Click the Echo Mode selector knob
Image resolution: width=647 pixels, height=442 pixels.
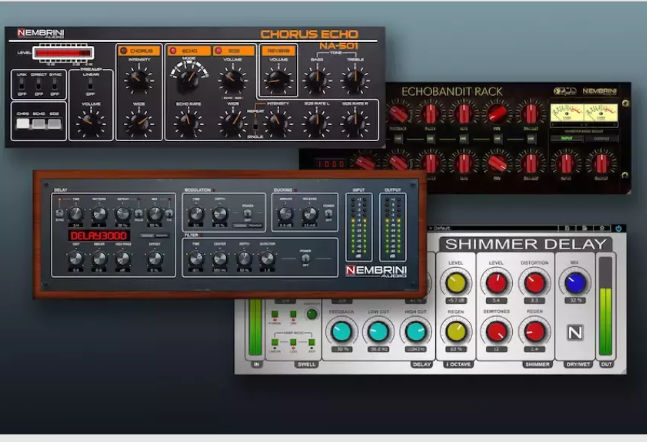click(188, 79)
